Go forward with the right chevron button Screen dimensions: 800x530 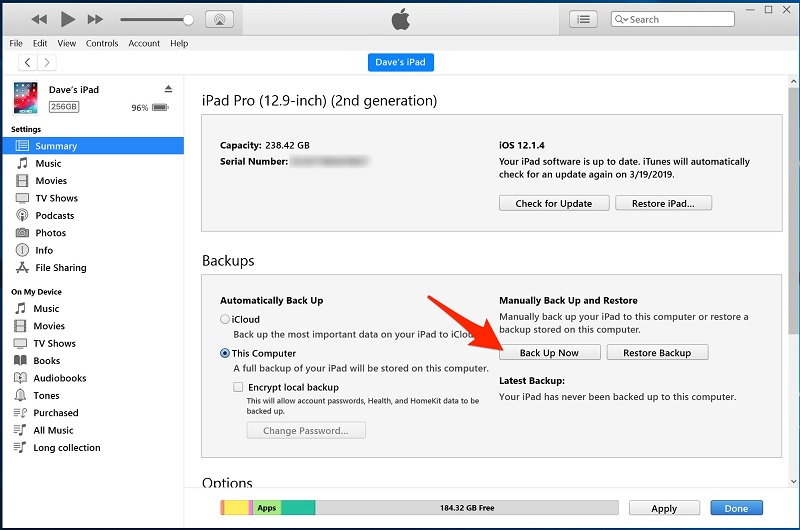(x=46, y=62)
